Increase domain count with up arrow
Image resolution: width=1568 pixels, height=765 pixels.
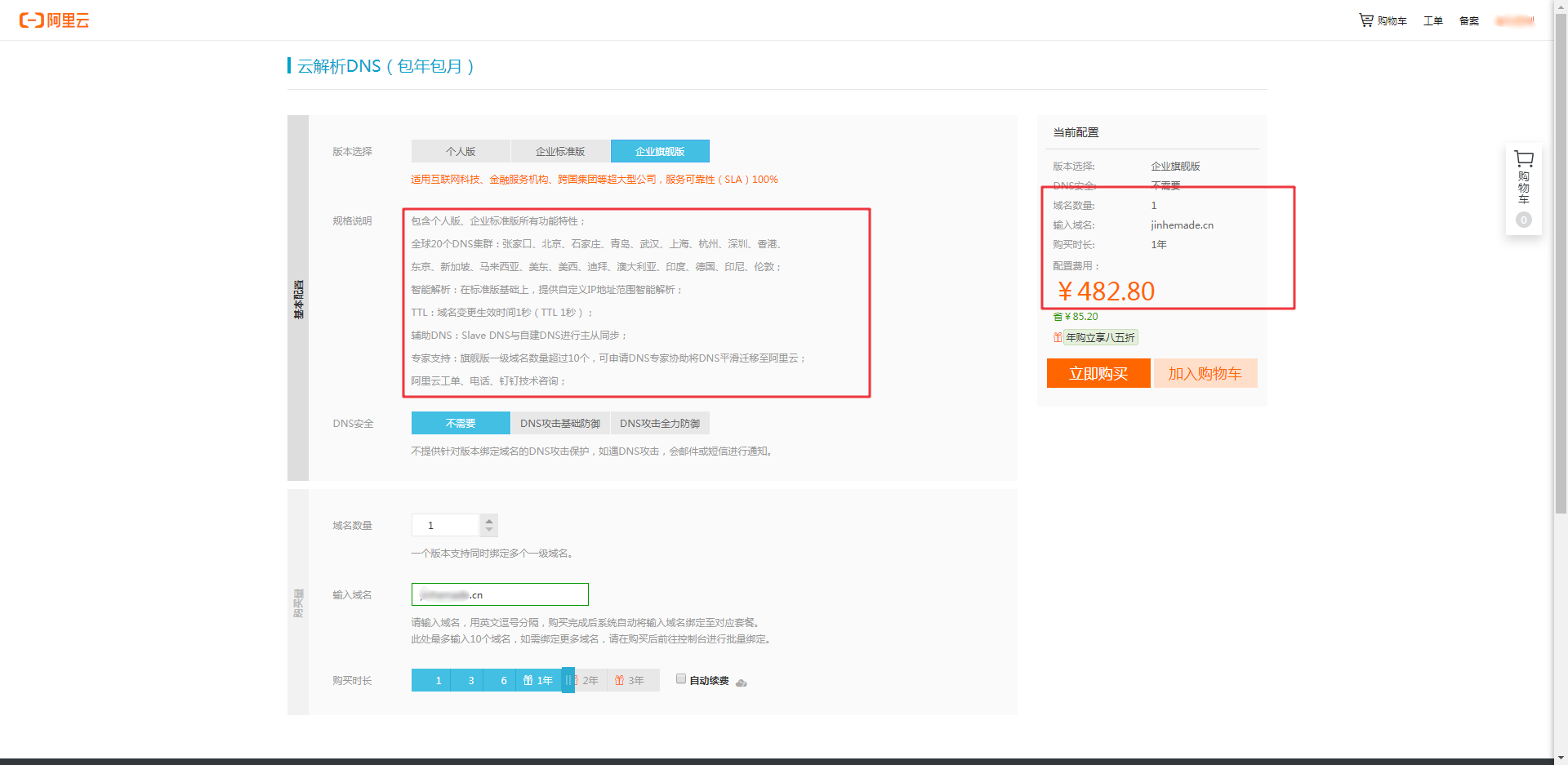489,520
